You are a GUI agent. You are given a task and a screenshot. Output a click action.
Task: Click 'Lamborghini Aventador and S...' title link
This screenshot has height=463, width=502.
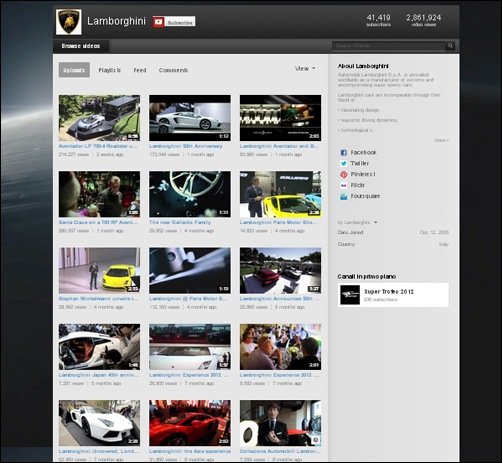click(279, 146)
